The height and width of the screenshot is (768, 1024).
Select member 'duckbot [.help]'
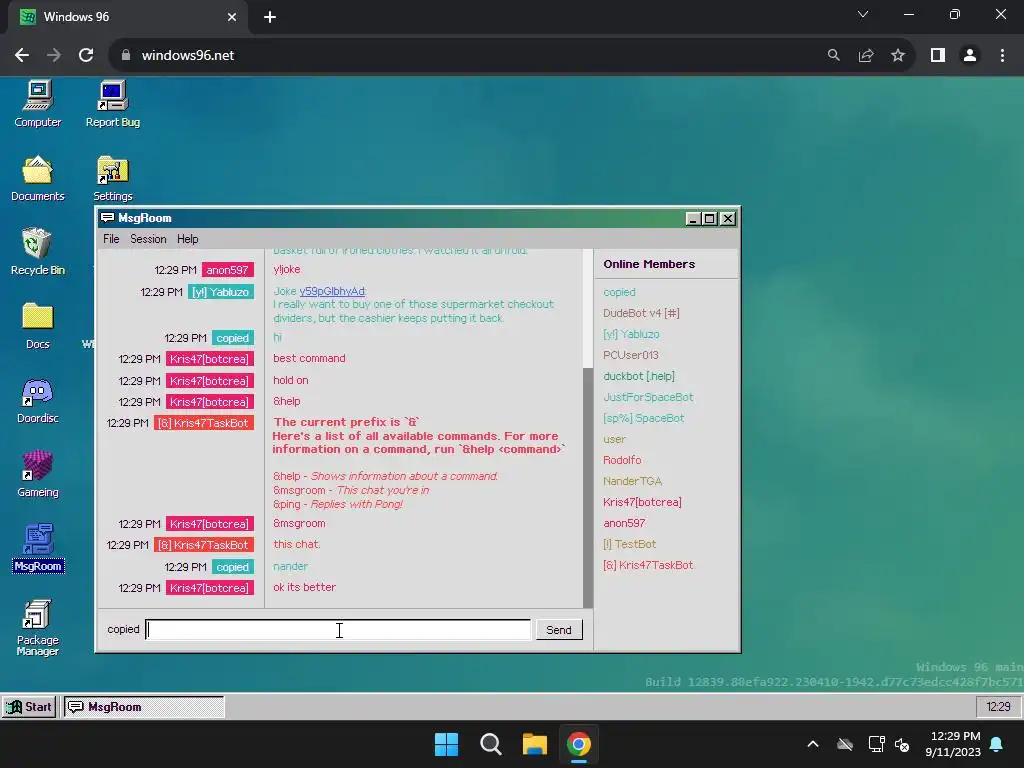pos(639,376)
